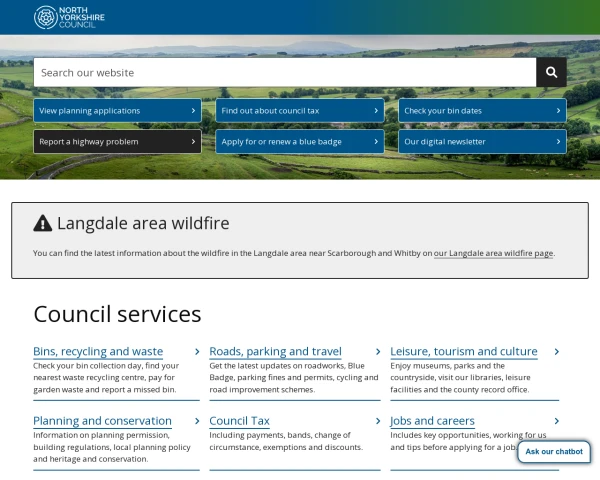
Task: Follow our Langdale area wildfire page link
Action: (x=493, y=253)
